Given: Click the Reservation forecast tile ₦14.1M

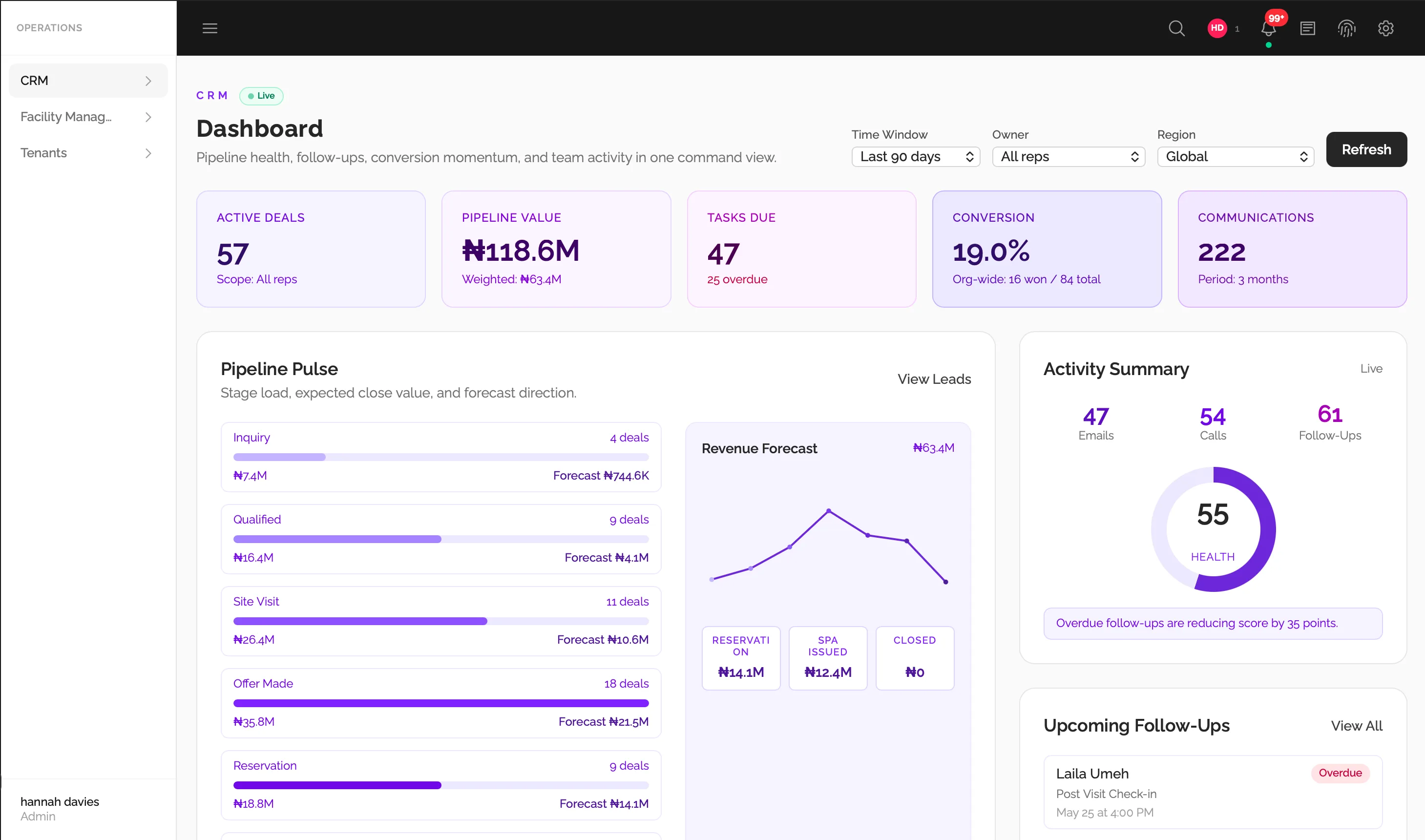Looking at the screenshot, I should pos(741,658).
